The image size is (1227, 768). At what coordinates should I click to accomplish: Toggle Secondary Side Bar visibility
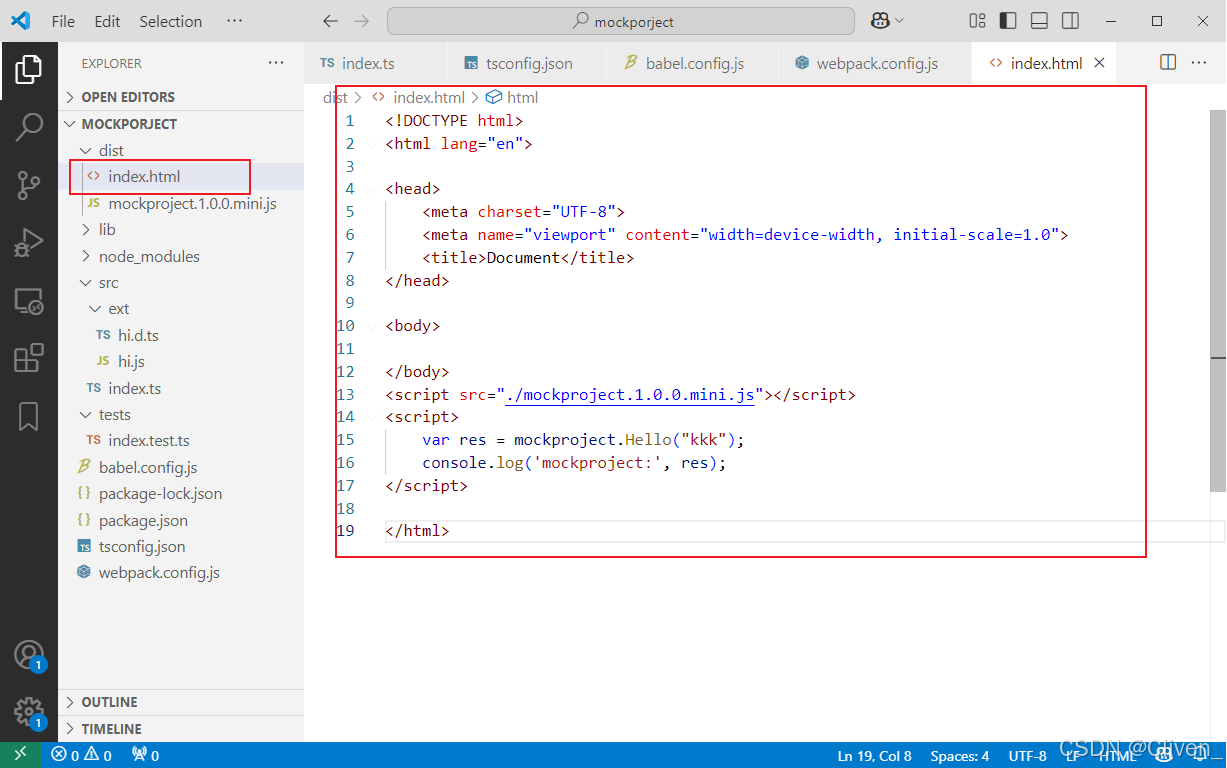click(1070, 21)
